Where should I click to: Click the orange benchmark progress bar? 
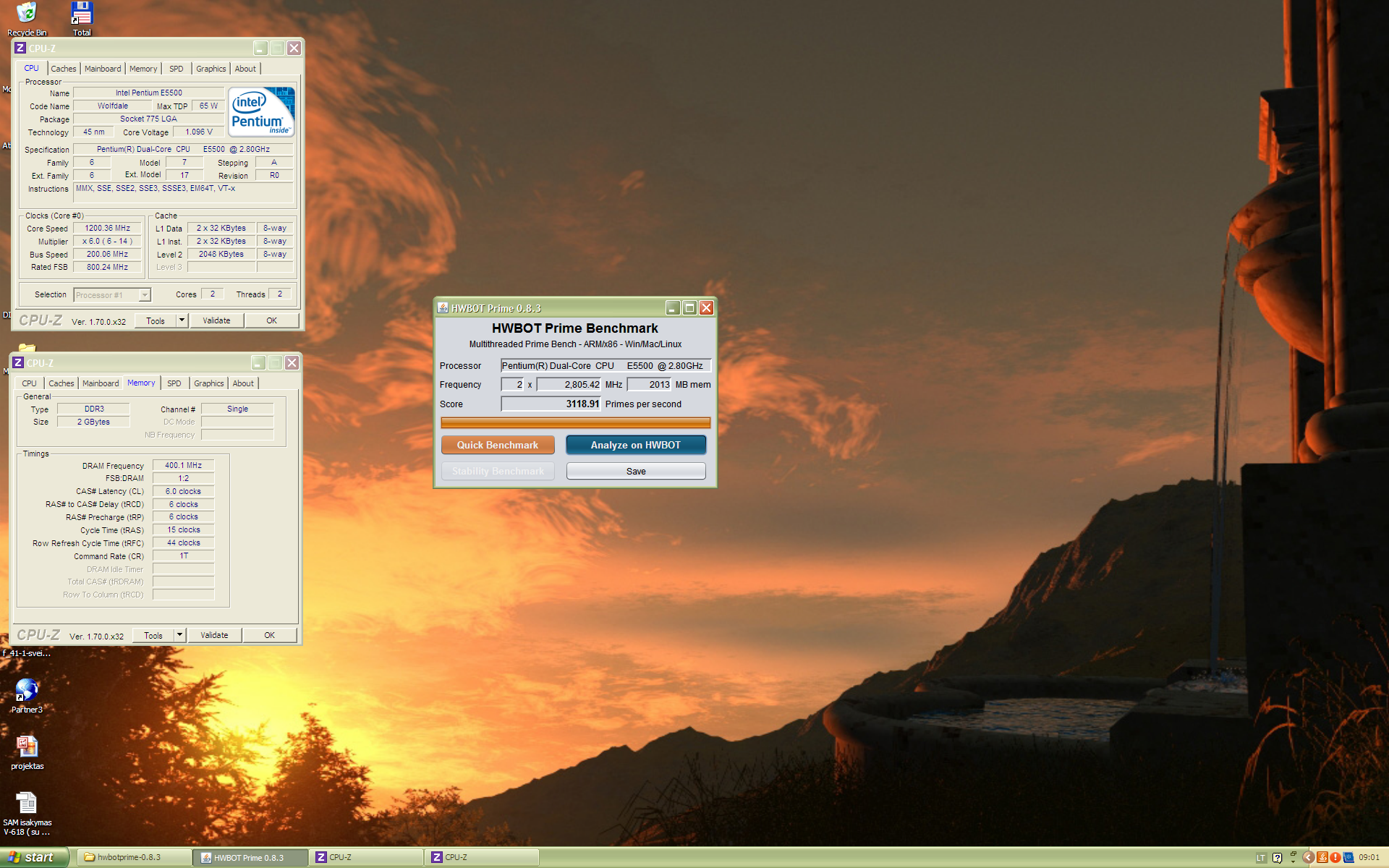click(x=575, y=422)
